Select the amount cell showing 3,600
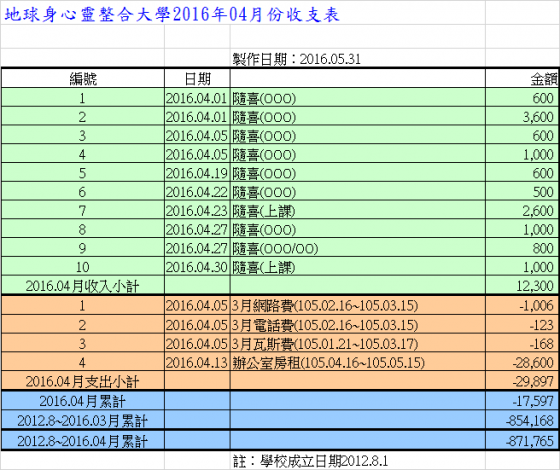The height and width of the screenshot is (470, 560). click(x=521, y=117)
